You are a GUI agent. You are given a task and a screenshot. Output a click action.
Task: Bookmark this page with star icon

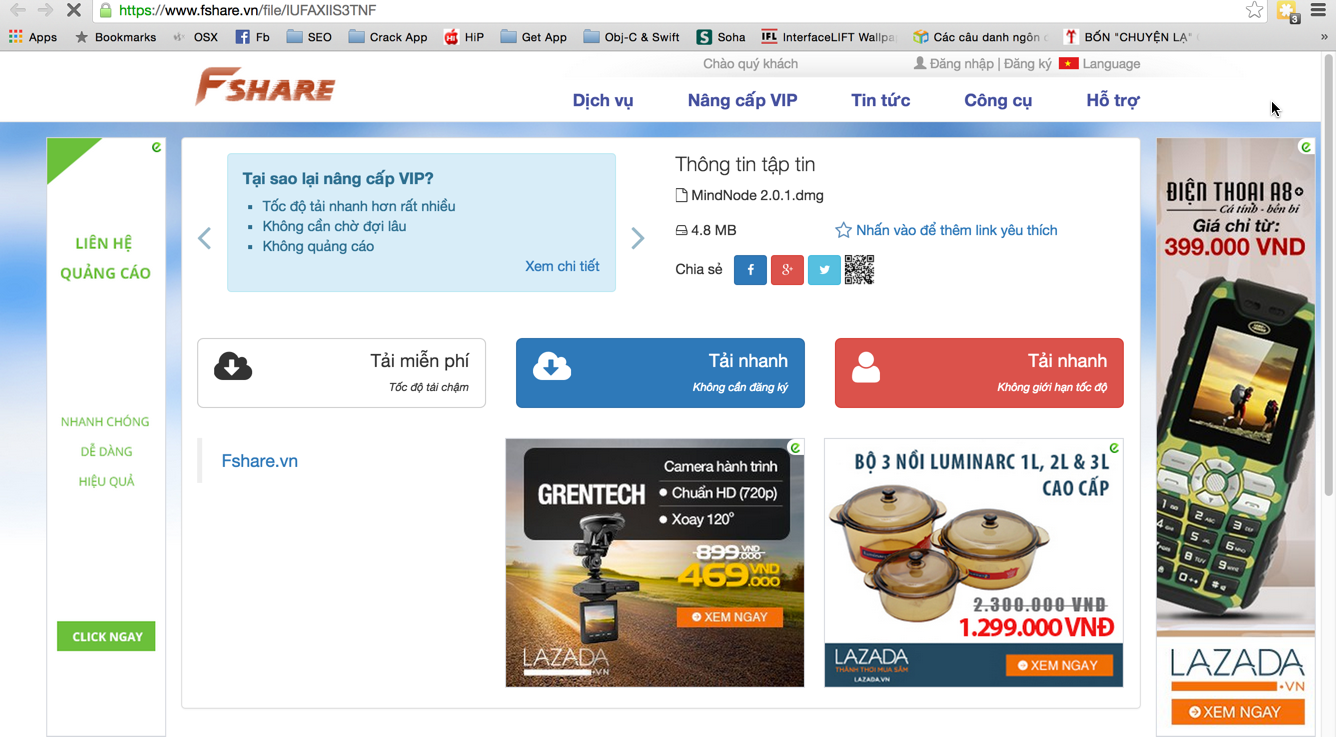(x=1254, y=10)
